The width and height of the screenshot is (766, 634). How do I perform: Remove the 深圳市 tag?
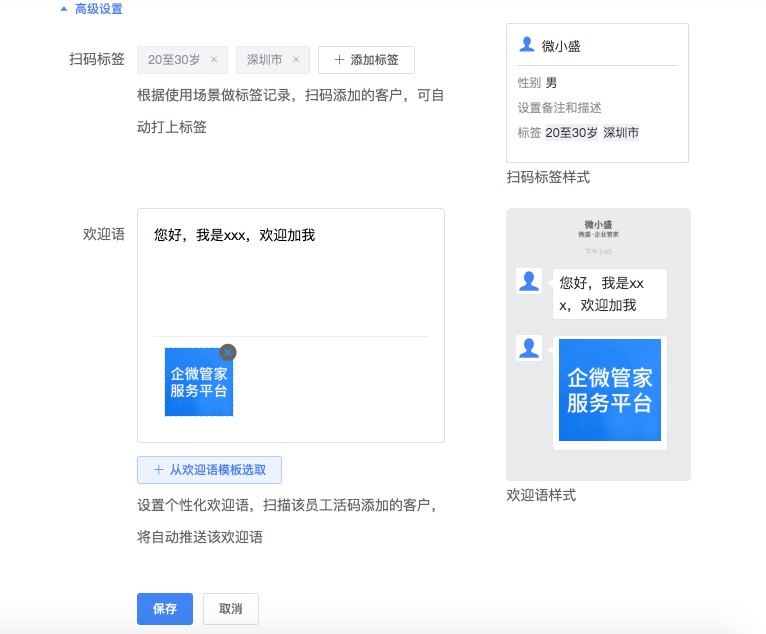[x=296, y=60]
